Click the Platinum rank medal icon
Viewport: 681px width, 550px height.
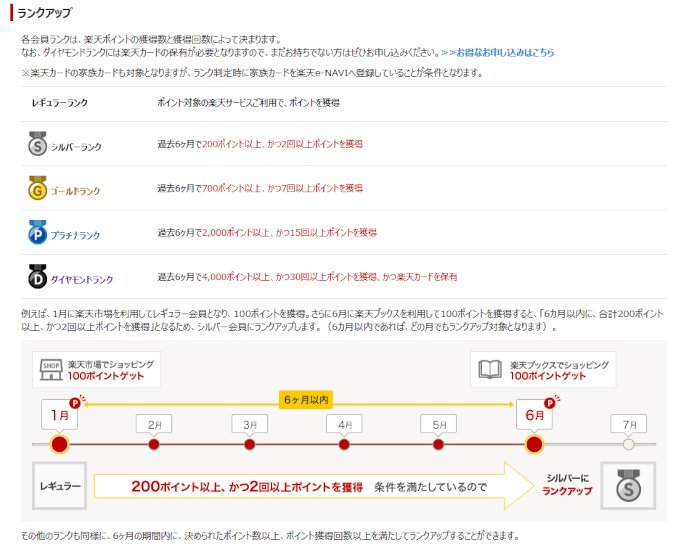point(37,232)
